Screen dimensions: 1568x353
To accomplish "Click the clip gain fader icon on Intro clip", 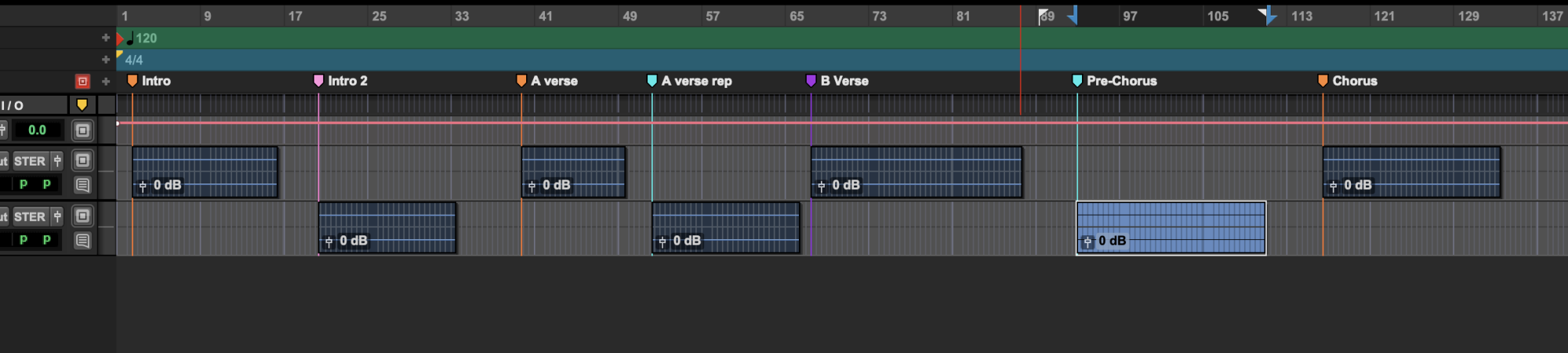I will [143, 186].
